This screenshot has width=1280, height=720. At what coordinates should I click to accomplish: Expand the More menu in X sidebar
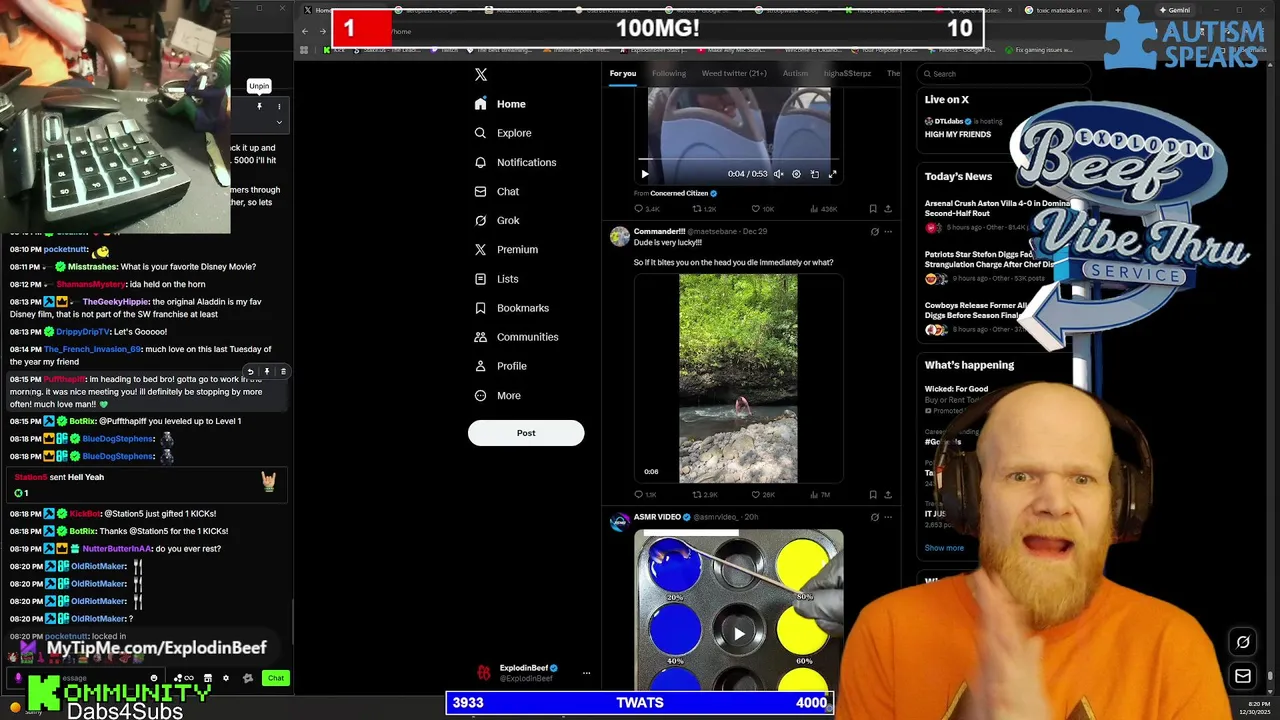tap(497, 395)
